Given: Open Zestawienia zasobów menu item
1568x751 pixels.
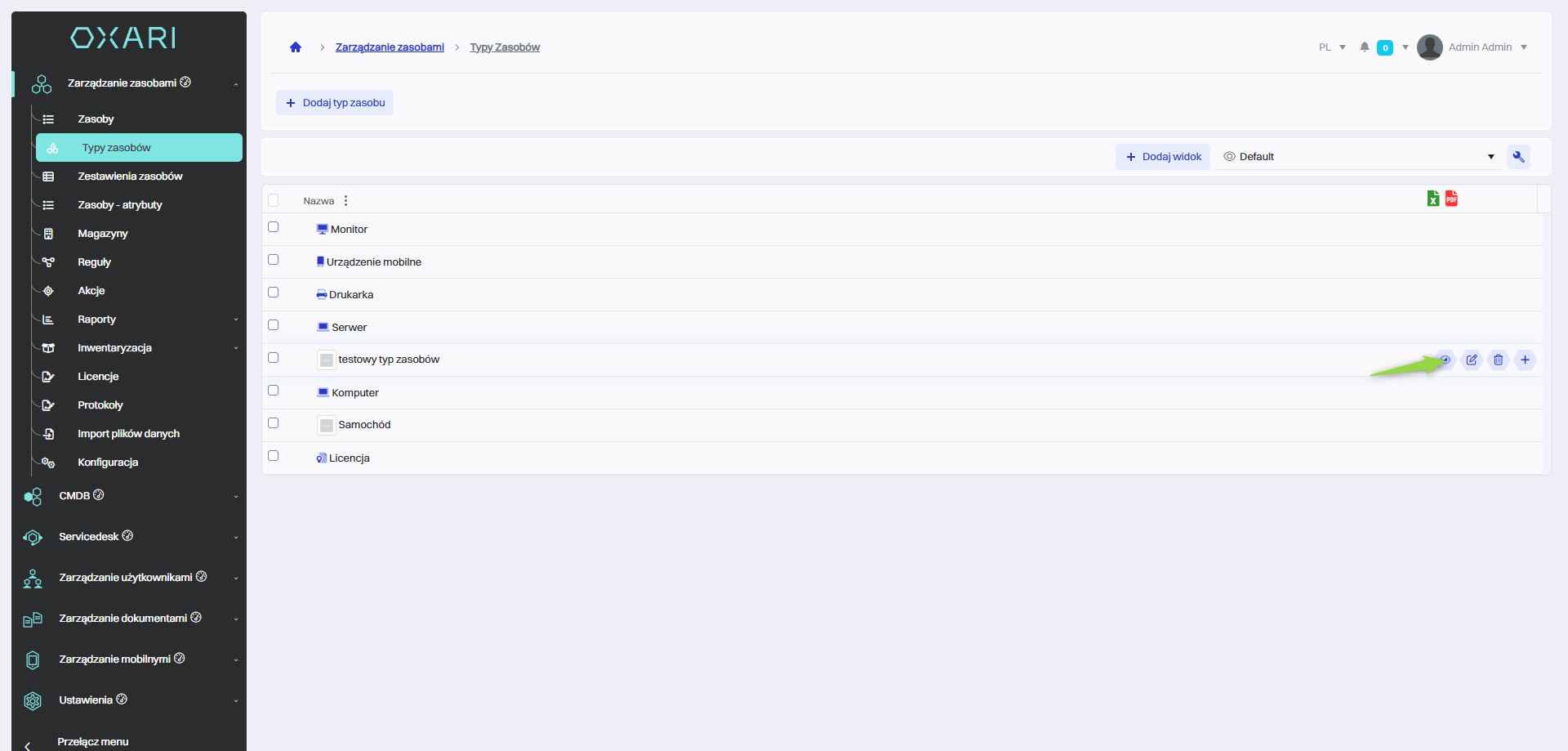Looking at the screenshot, I should point(130,177).
